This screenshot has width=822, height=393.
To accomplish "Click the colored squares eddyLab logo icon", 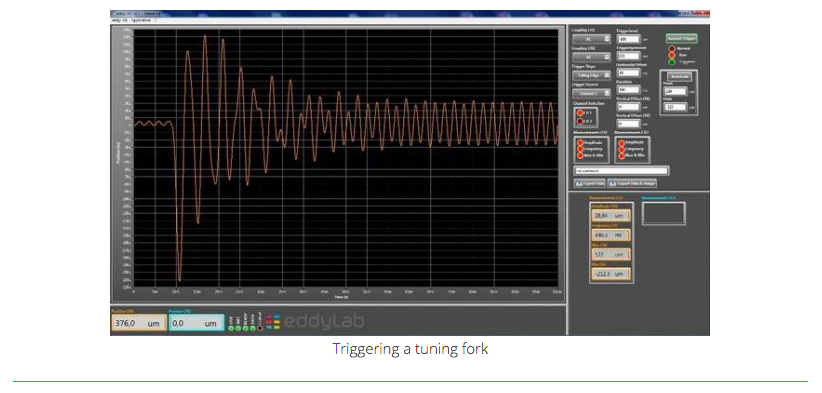I will [x=273, y=322].
